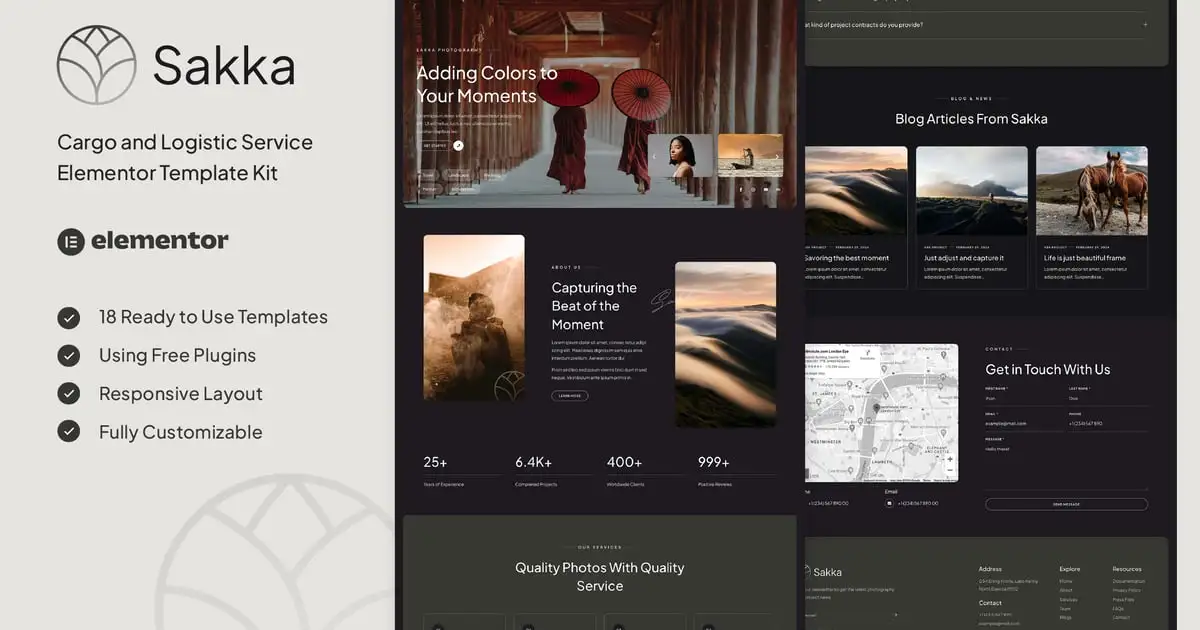Click the cloud-covered mountain photo in About Us
Screen dimensions: 1200x630
click(x=726, y=345)
